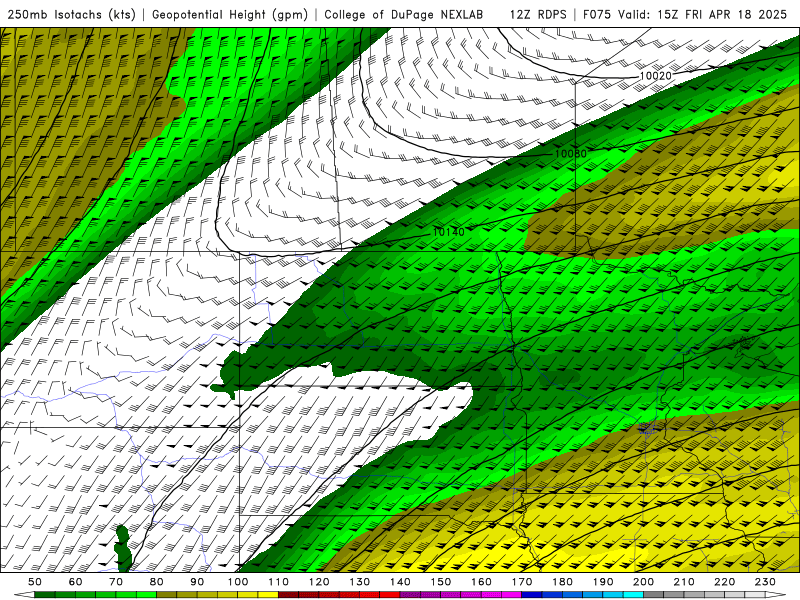Select the dark purple swatch starting at 140
The height and width of the screenshot is (600, 800).
point(410,595)
